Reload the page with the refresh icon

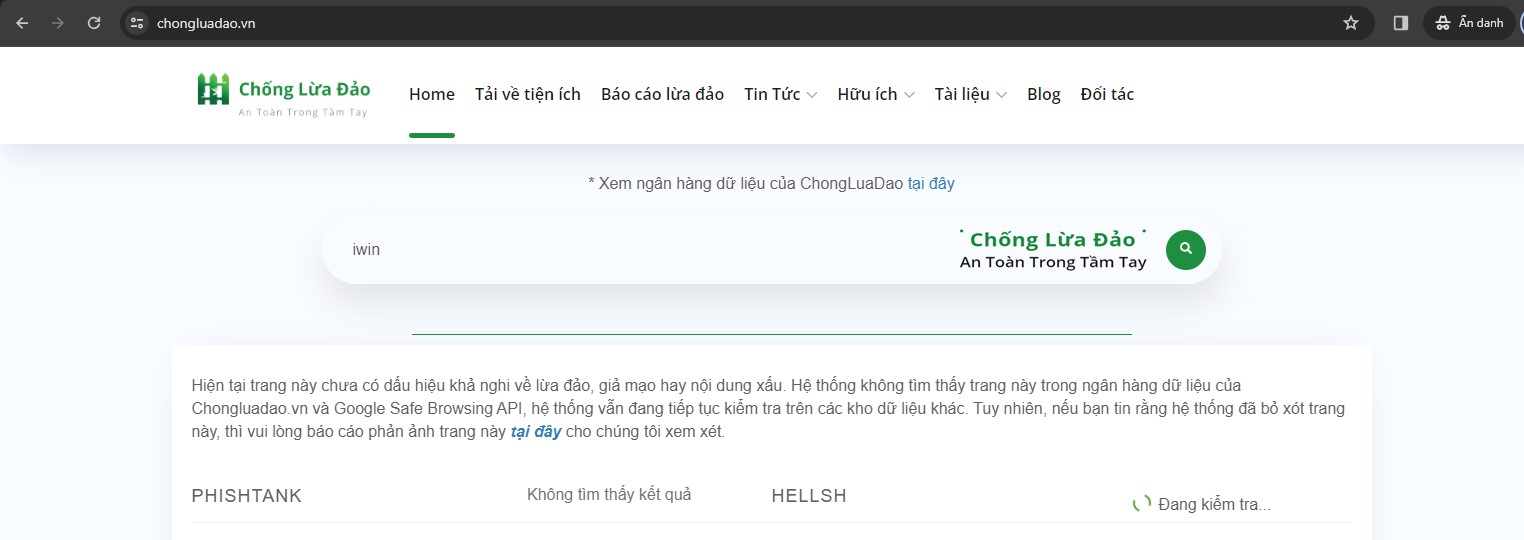(x=94, y=23)
